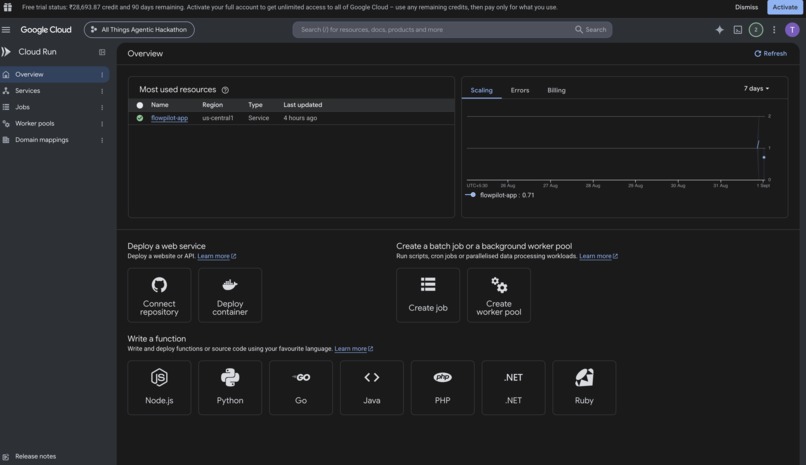Open Learn more link under Deploy a web service

pyautogui.click(x=216, y=256)
